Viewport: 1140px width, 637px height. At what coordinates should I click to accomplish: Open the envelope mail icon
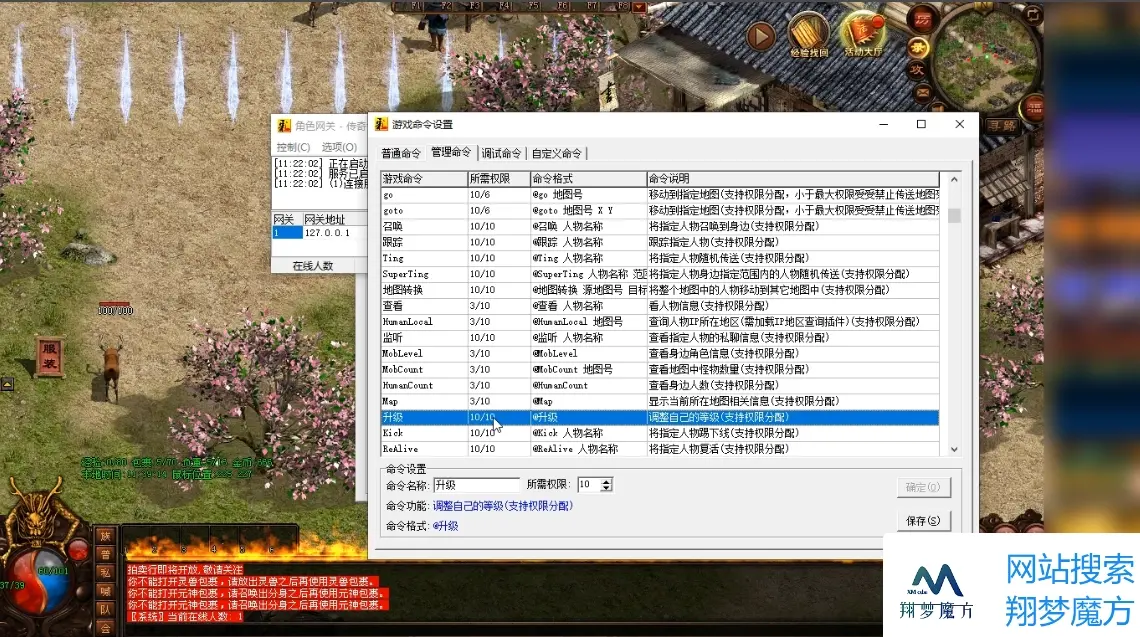pyautogui.click(x=923, y=92)
